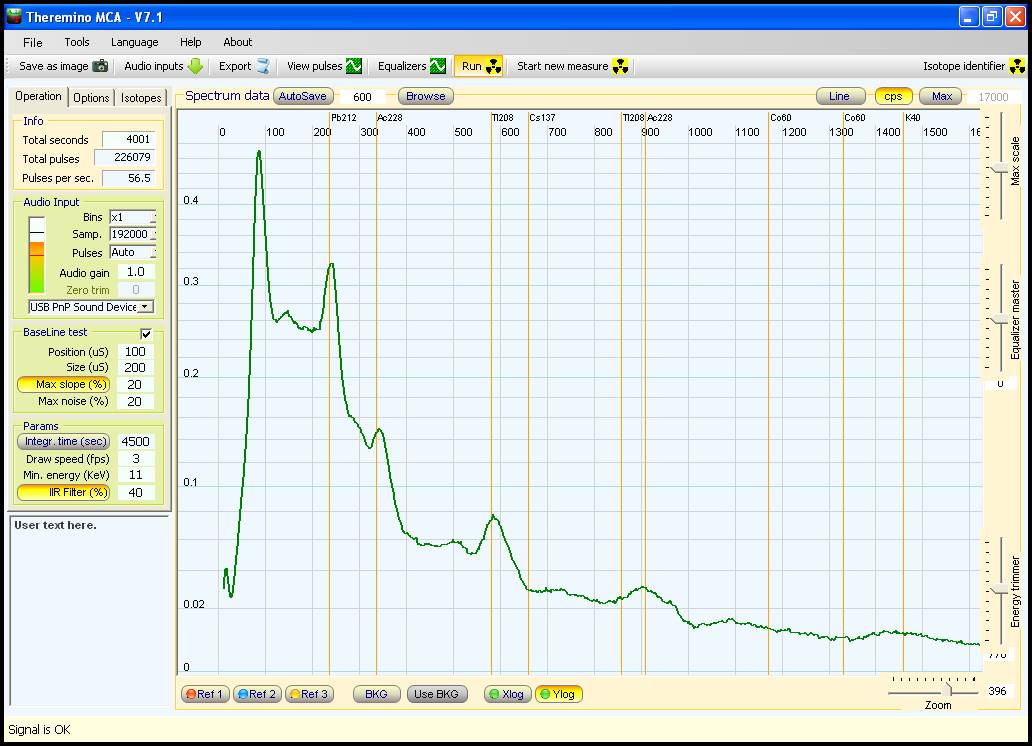Click the Integr. time value field
Viewport: 1032px width, 746px height.
tap(135, 442)
